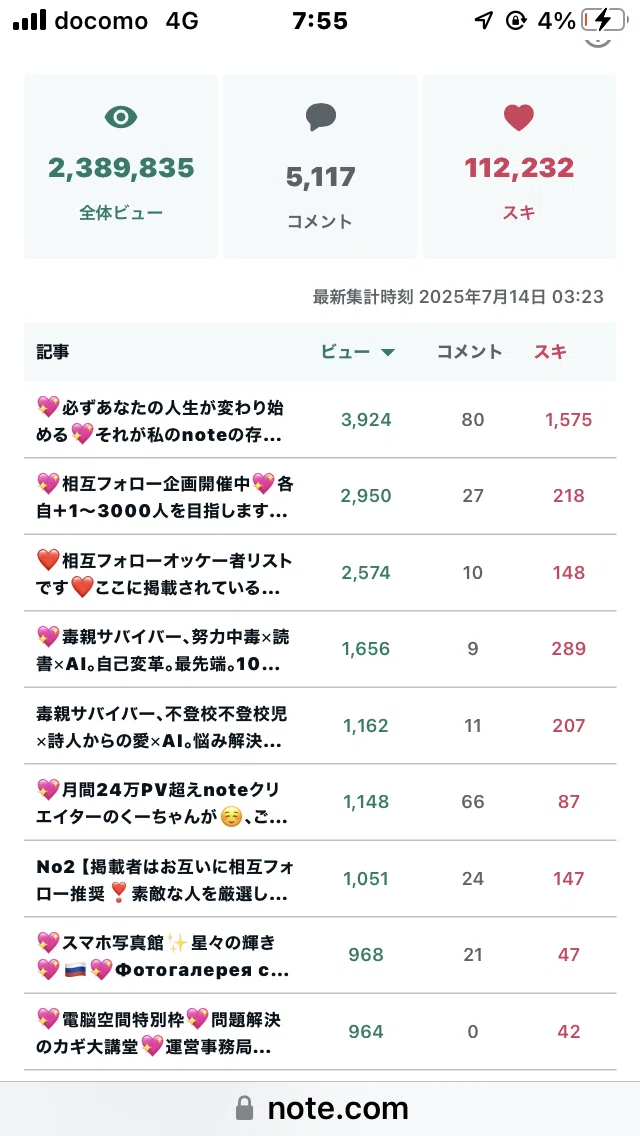Tap the speech bubble comments icon
Image resolution: width=640 pixels, height=1136 pixels.
click(320, 117)
